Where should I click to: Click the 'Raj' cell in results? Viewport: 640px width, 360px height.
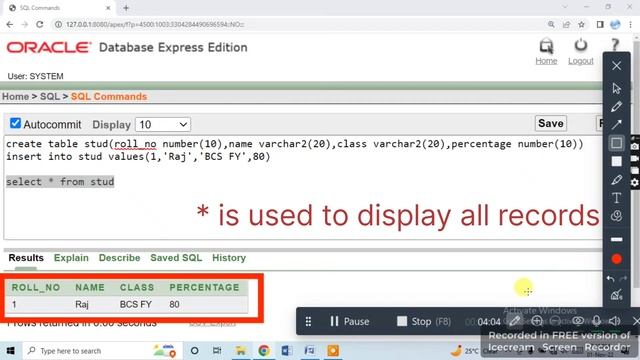point(82,304)
